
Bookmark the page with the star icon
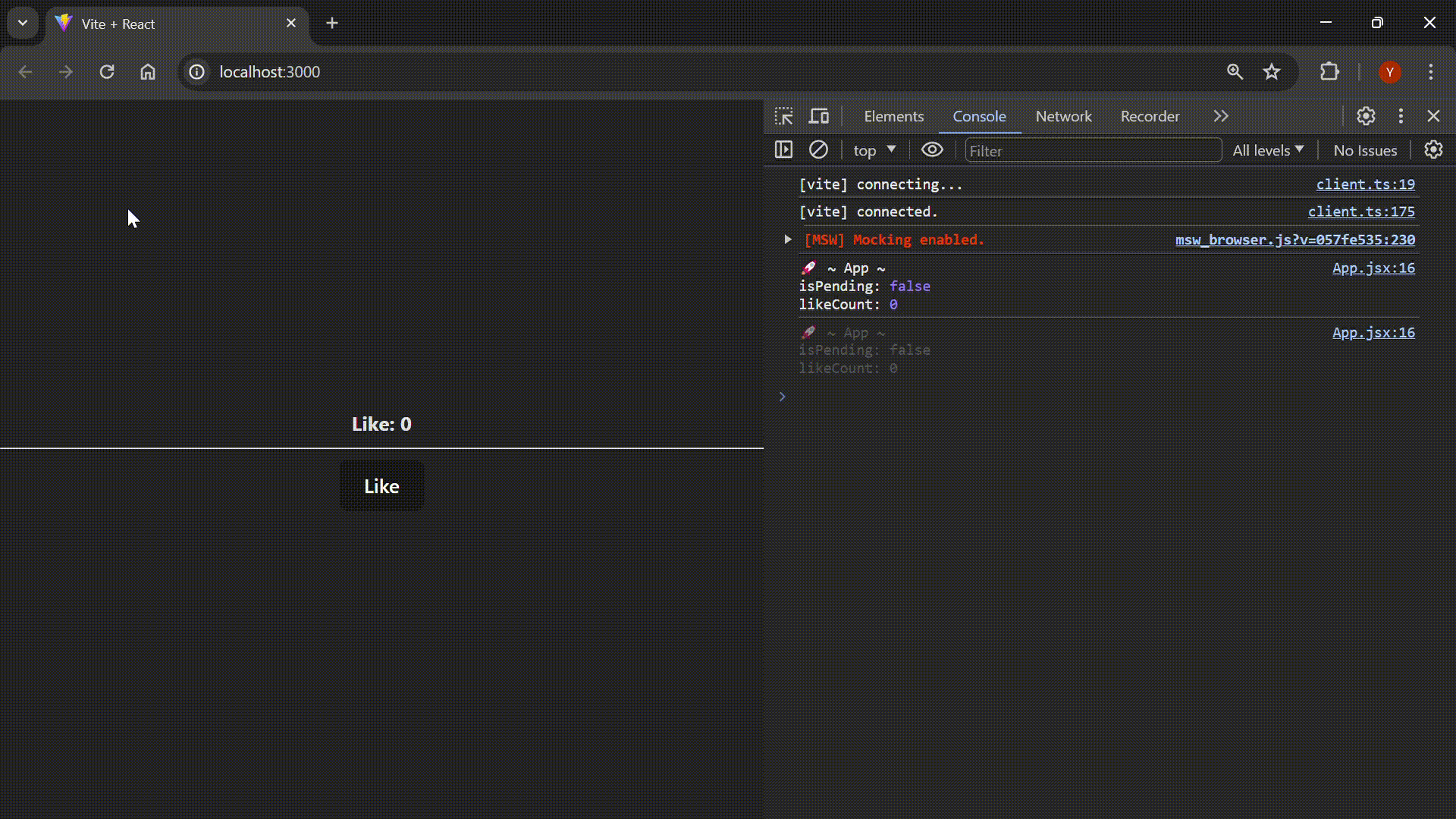pyautogui.click(x=1272, y=71)
